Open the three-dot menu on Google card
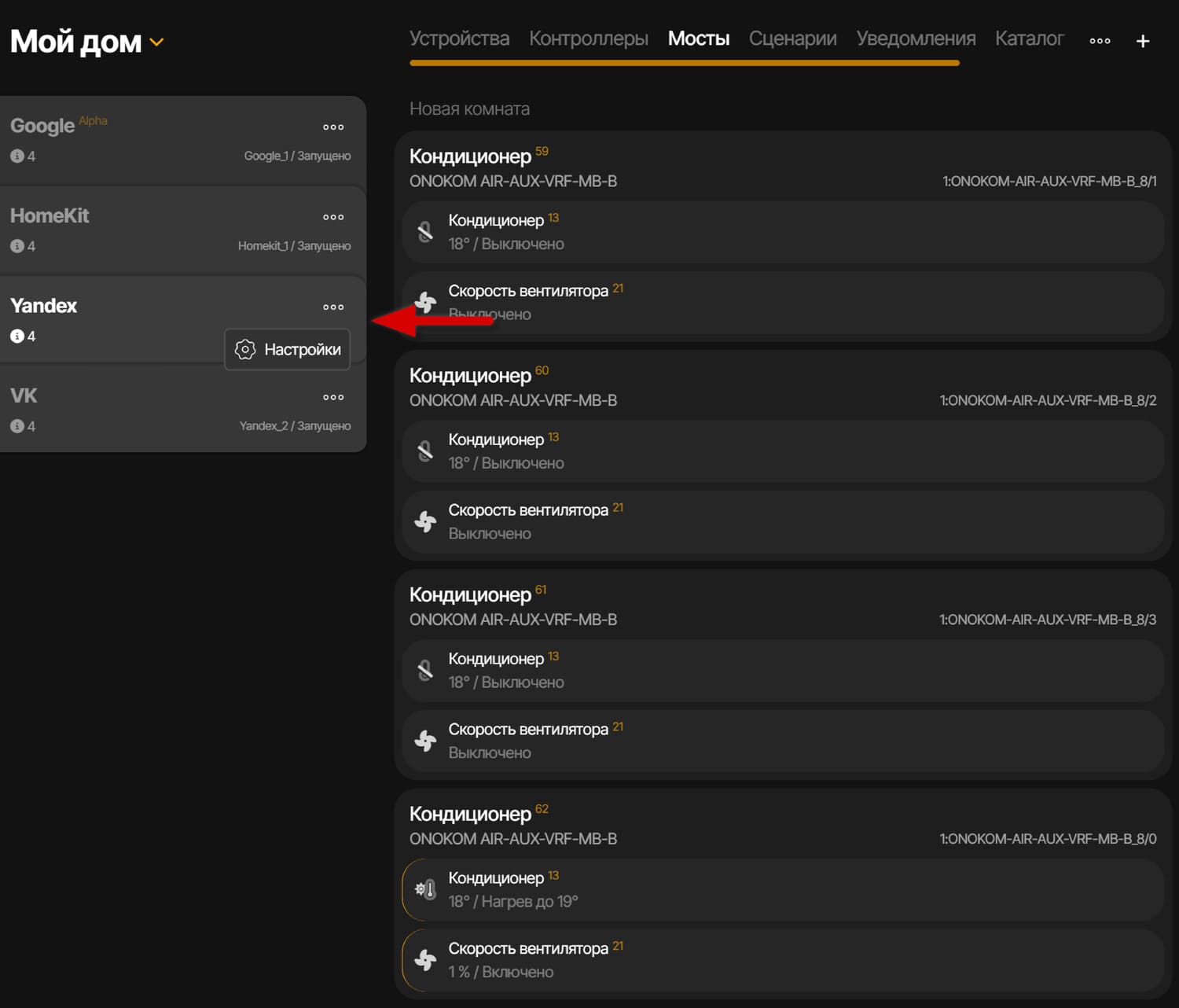This screenshot has height=1008, width=1179. 333,127
